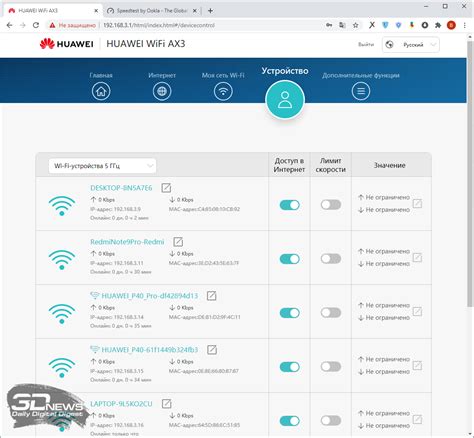
Task: Click the browser back arrow
Action: pos(9,25)
